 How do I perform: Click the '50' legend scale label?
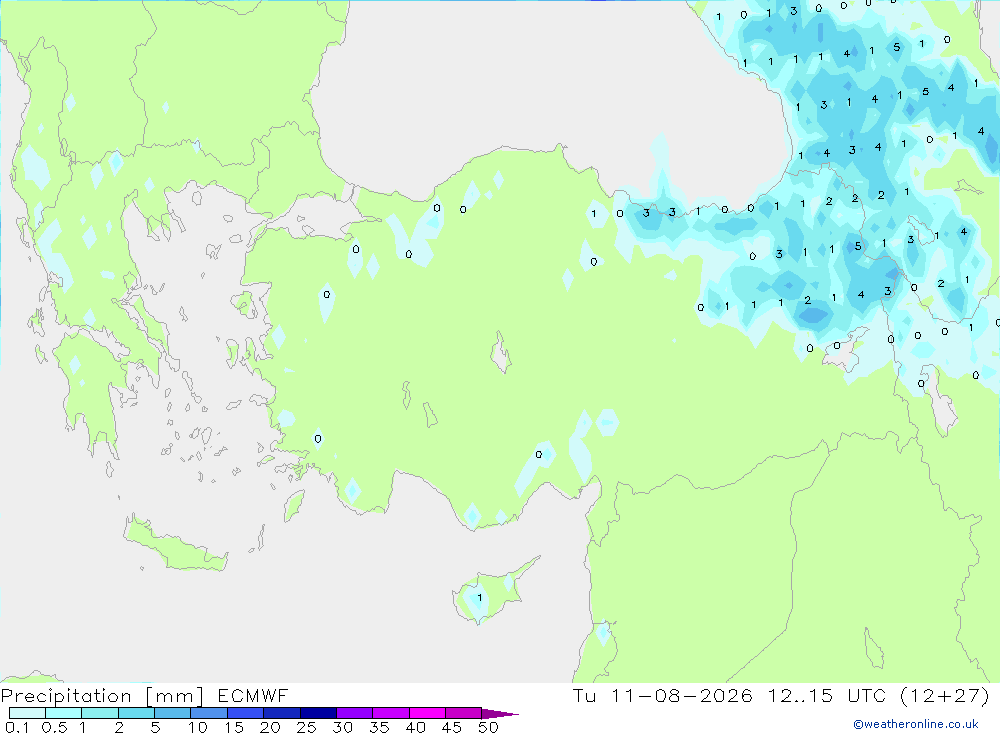[x=488, y=727]
